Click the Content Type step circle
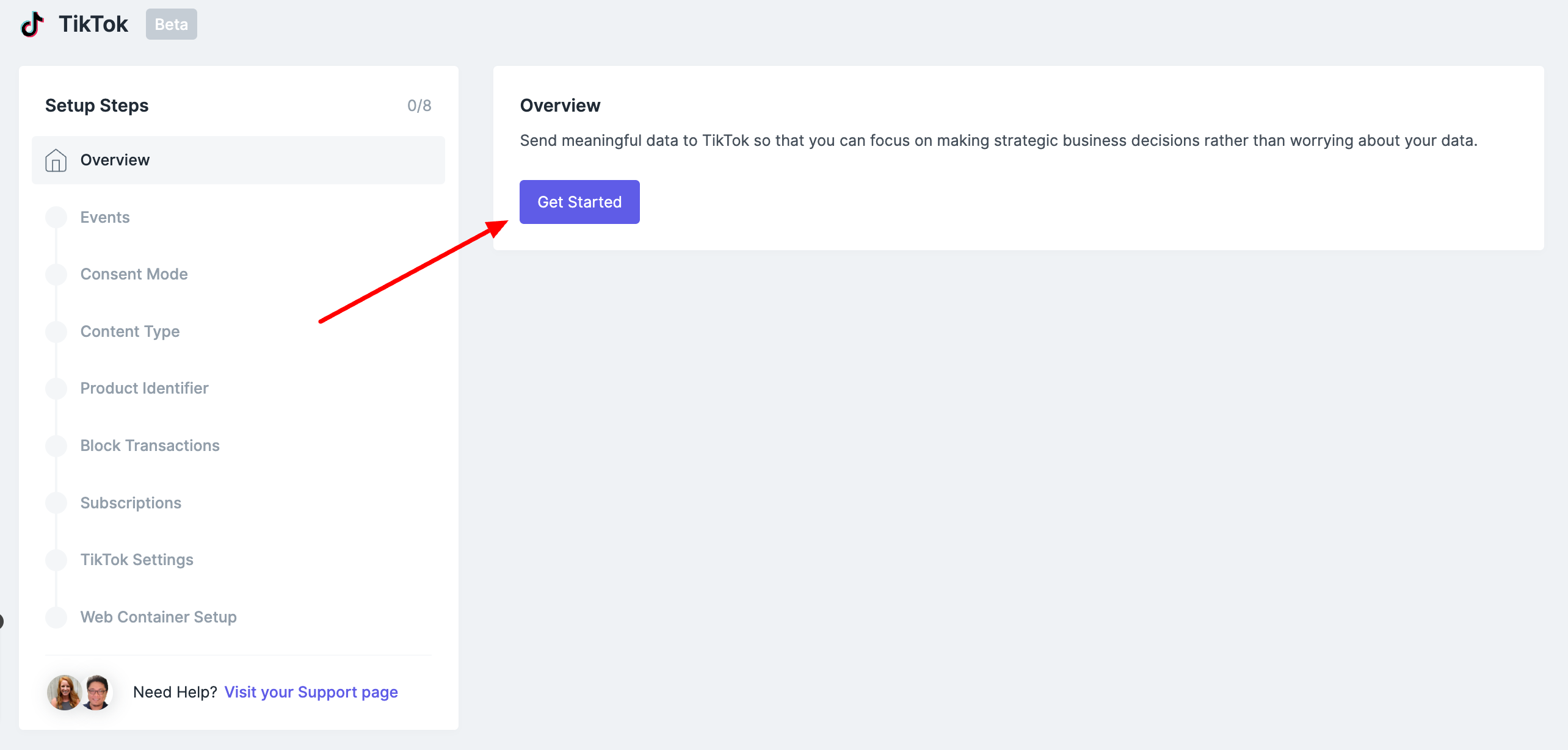1568x750 pixels. pyautogui.click(x=56, y=332)
